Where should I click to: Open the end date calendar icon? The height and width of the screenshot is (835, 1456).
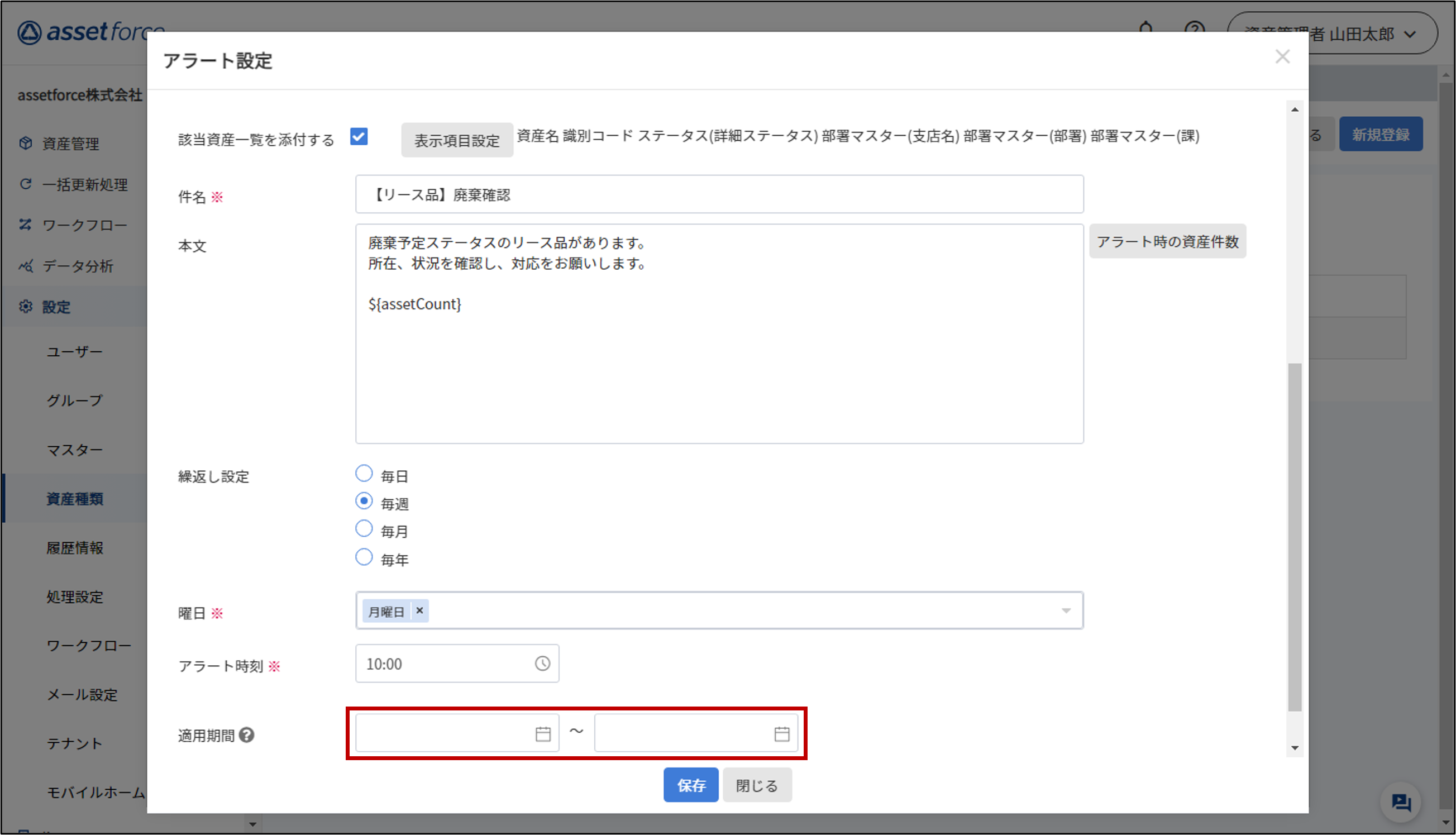click(x=782, y=733)
